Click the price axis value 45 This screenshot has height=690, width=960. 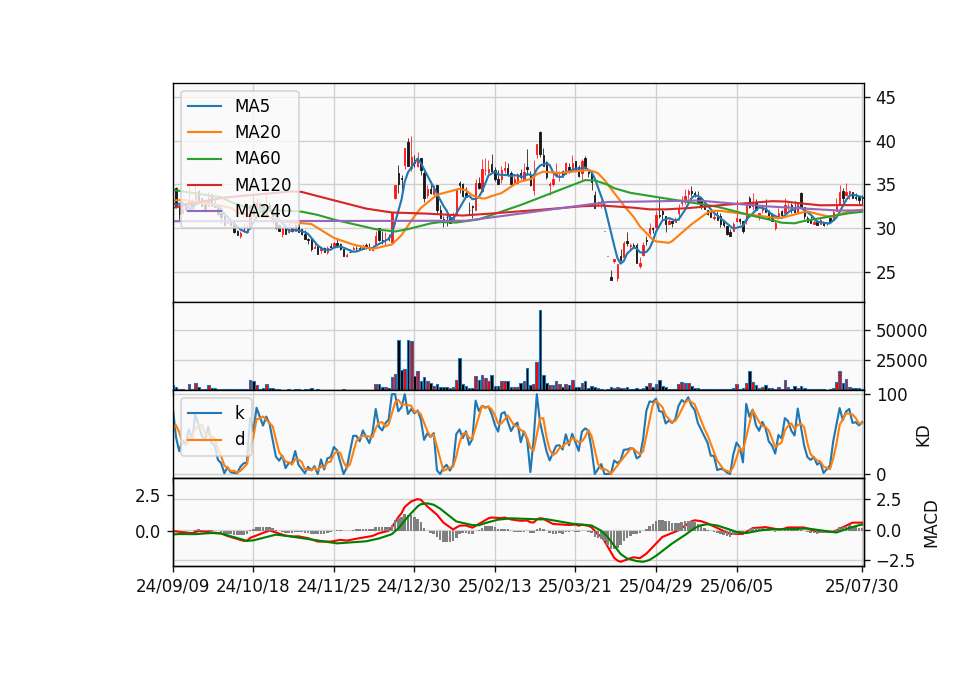coord(885,98)
